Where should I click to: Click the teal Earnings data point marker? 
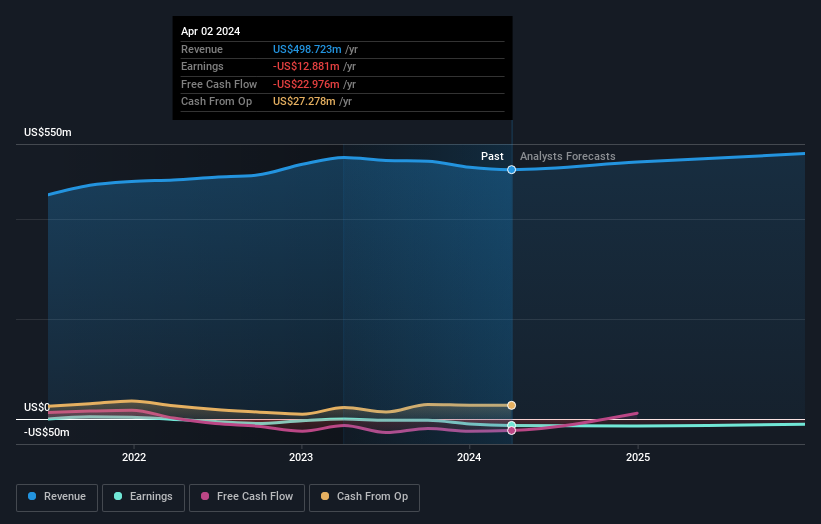(512, 425)
